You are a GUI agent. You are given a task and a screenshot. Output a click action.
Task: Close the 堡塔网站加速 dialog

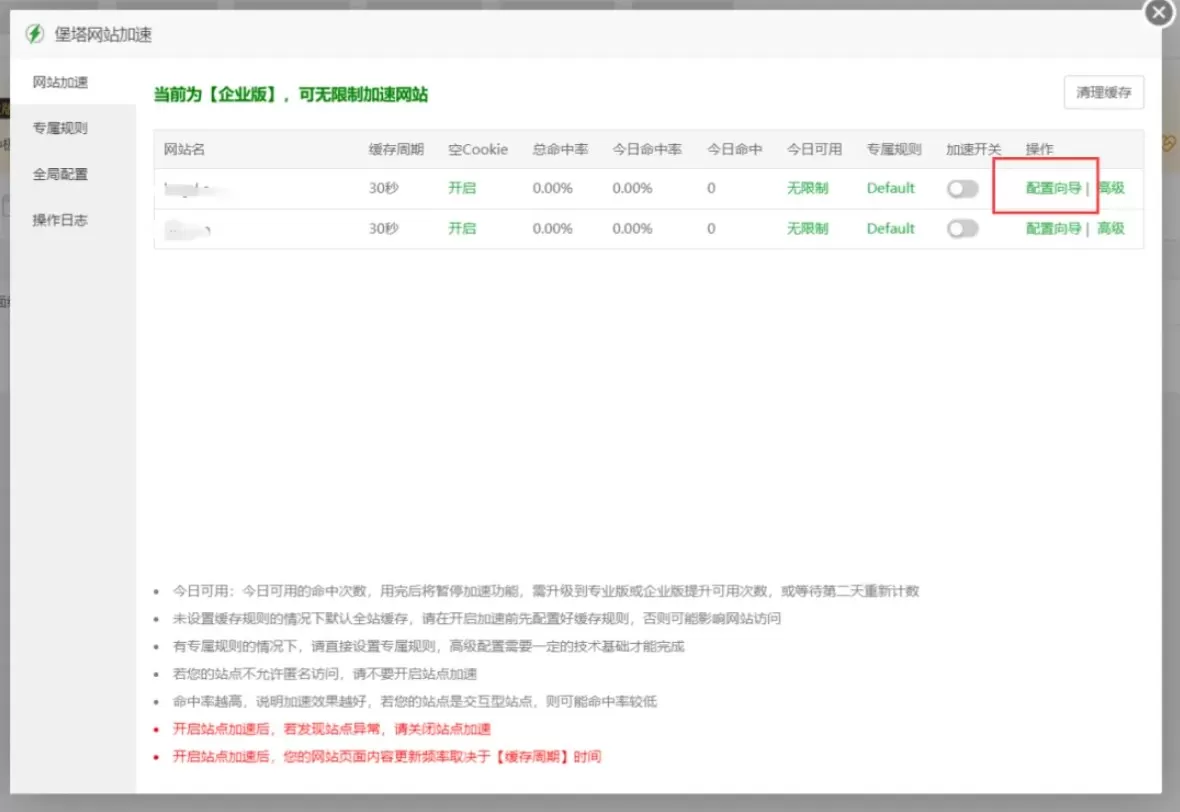[x=1157, y=13]
